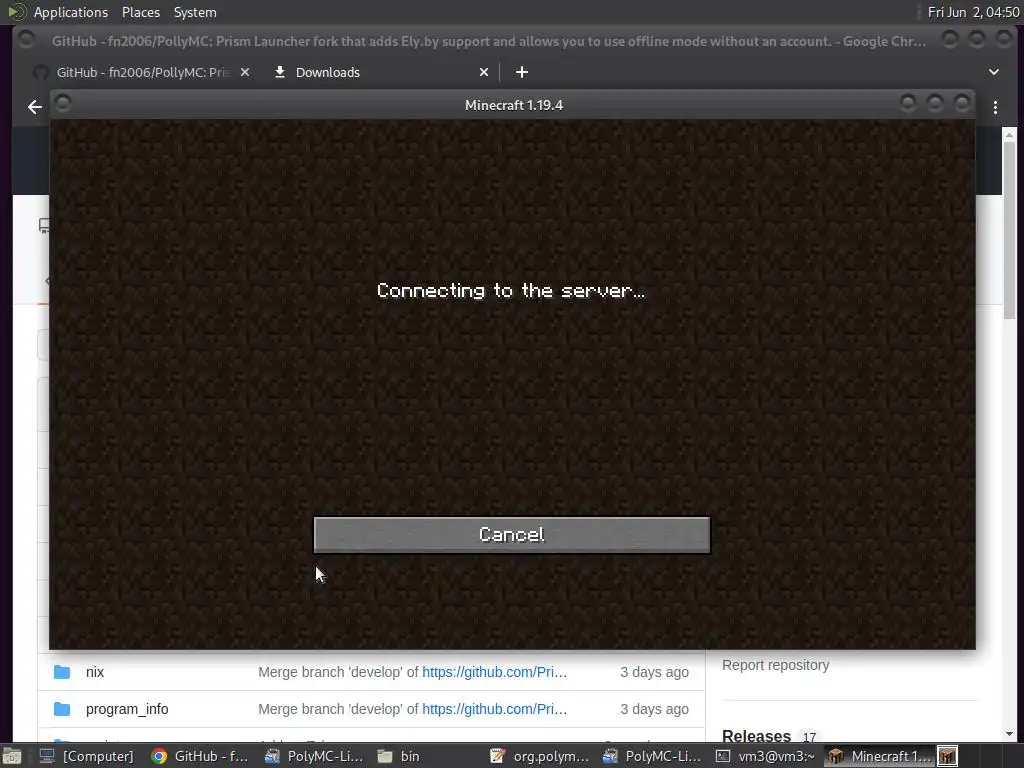Switch to the GitHub Chrome taskbar window
The height and width of the screenshot is (768, 1024).
[199, 756]
